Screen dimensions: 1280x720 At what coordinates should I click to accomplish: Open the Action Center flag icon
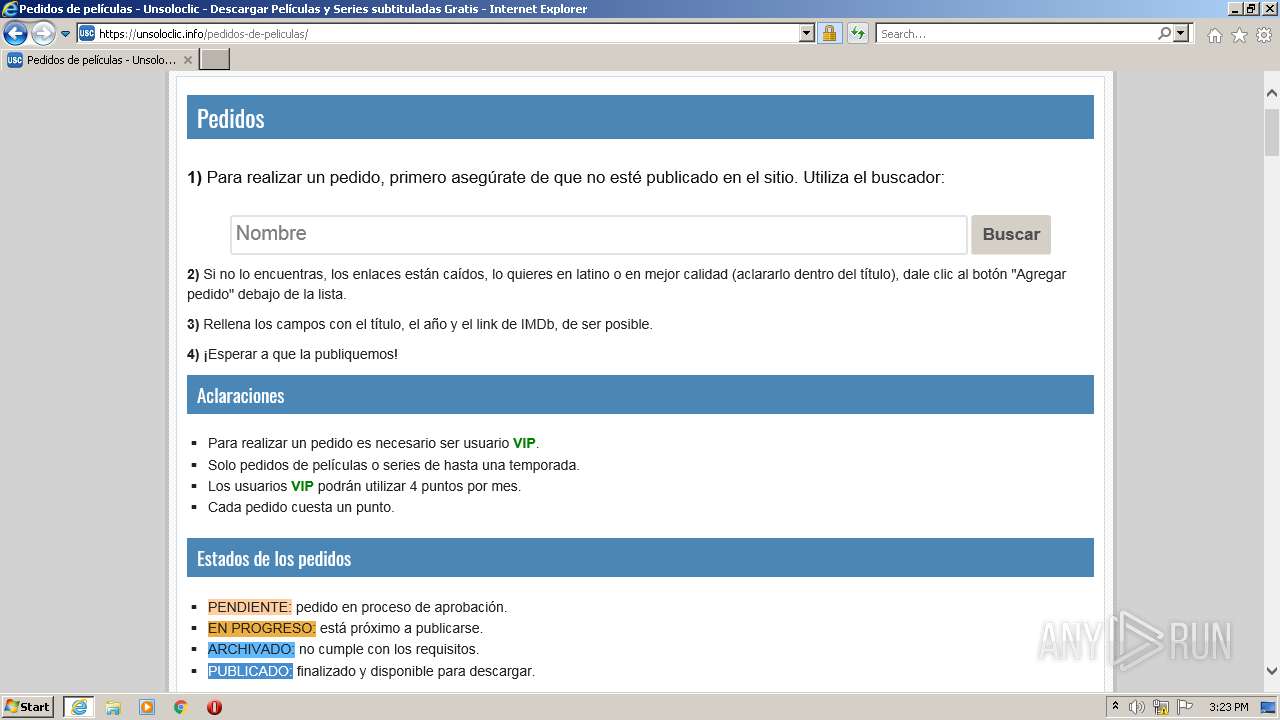[1185, 707]
